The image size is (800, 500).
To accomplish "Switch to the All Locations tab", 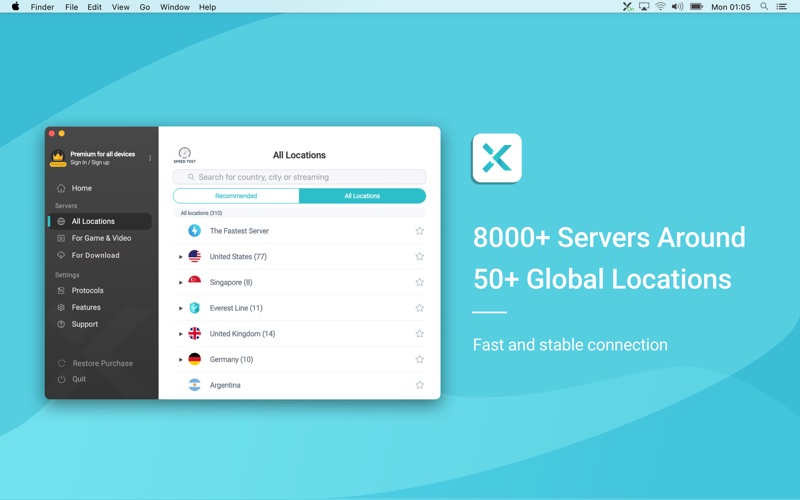I will point(362,196).
